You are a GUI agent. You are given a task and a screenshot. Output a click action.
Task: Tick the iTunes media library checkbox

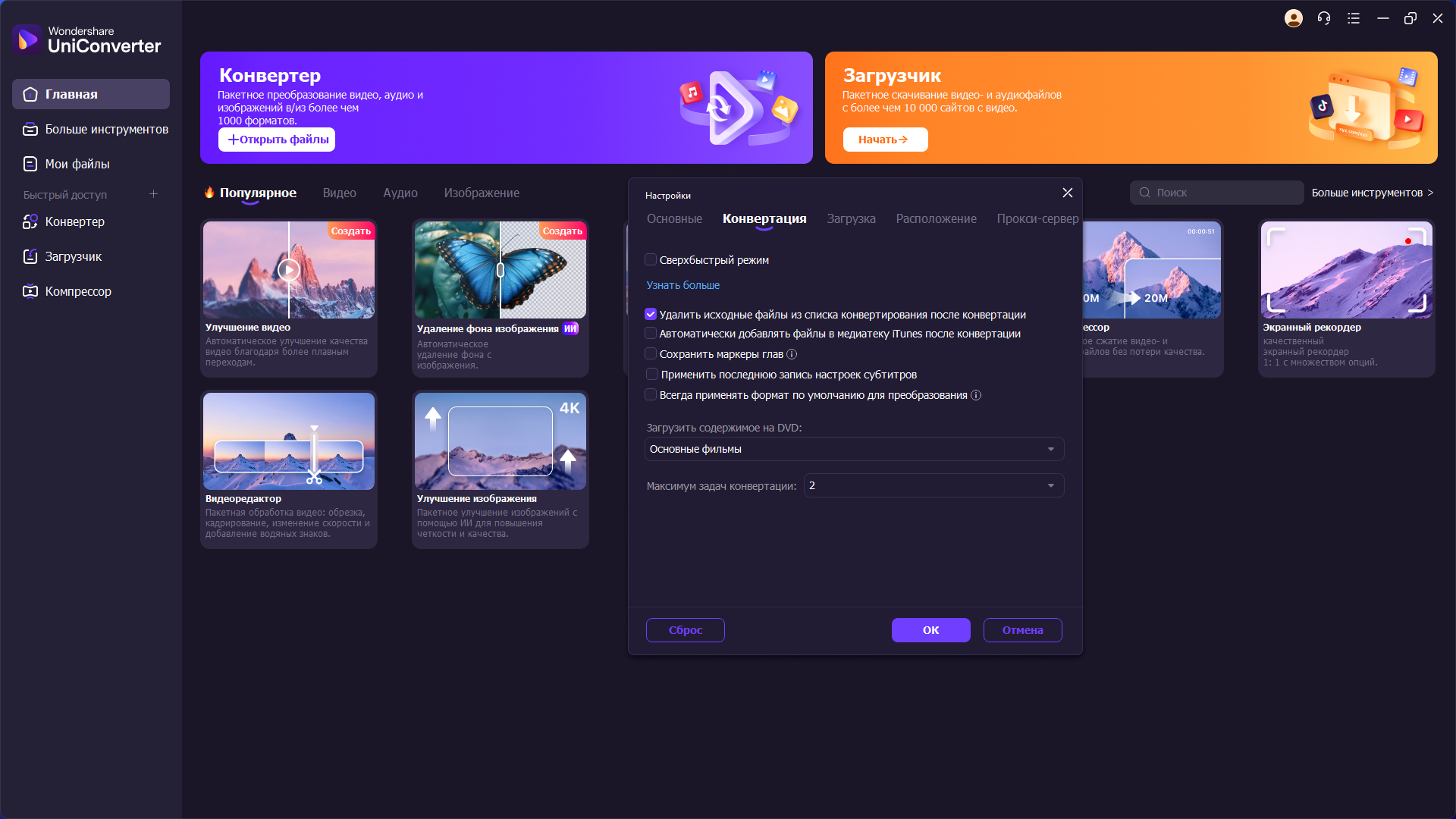point(651,334)
